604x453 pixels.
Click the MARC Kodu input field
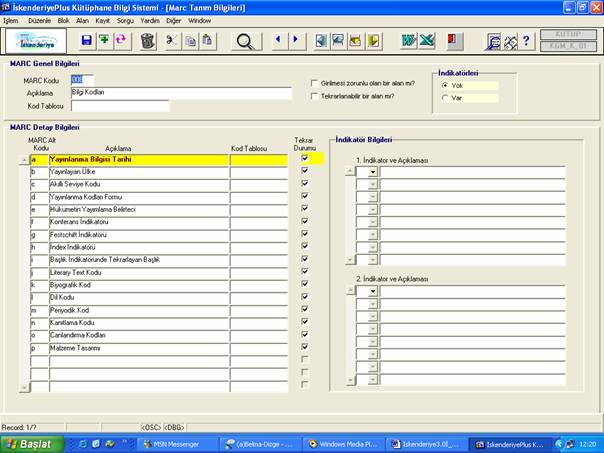point(82,80)
